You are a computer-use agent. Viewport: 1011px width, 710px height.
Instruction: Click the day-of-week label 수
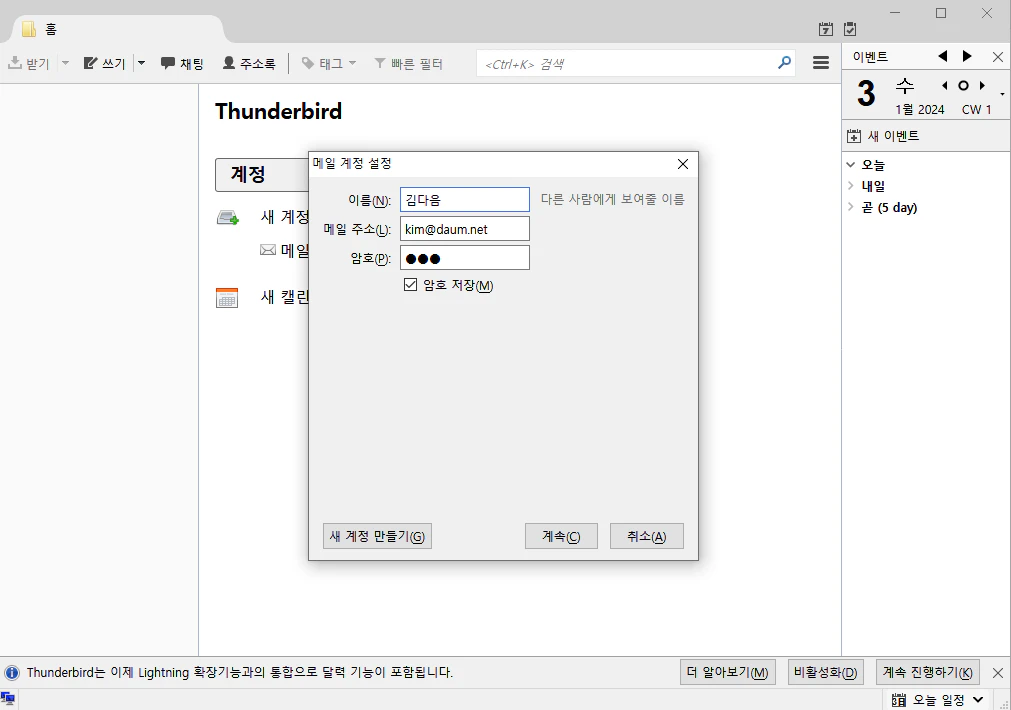tap(905, 85)
